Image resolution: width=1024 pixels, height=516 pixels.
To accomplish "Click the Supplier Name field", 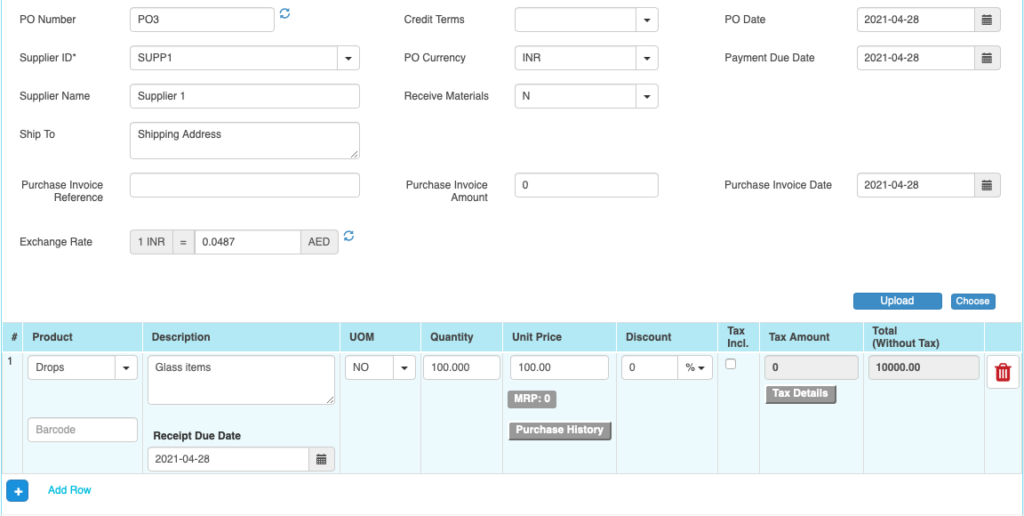I will coord(245,96).
